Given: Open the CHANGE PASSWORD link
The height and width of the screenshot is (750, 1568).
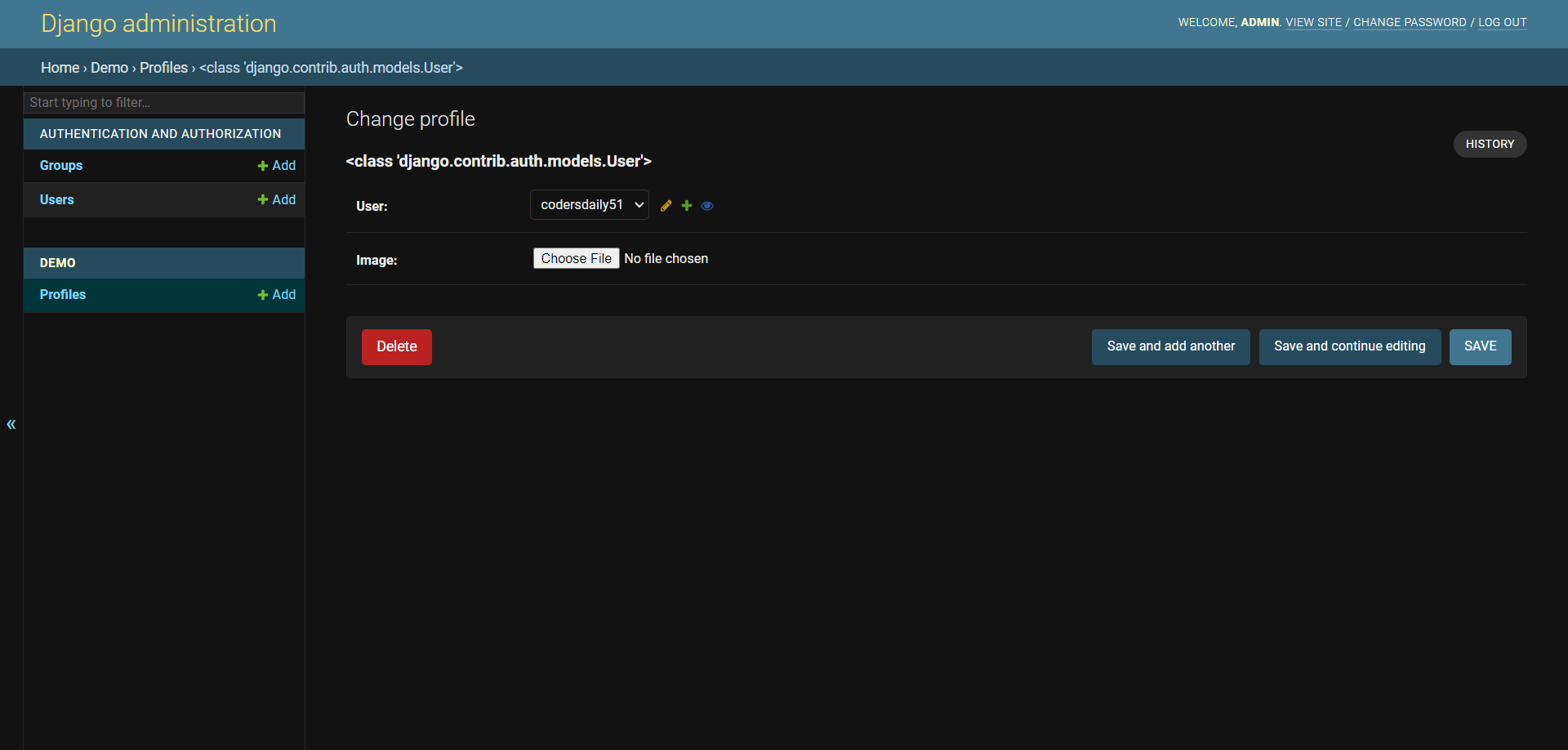Looking at the screenshot, I should [x=1410, y=23].
